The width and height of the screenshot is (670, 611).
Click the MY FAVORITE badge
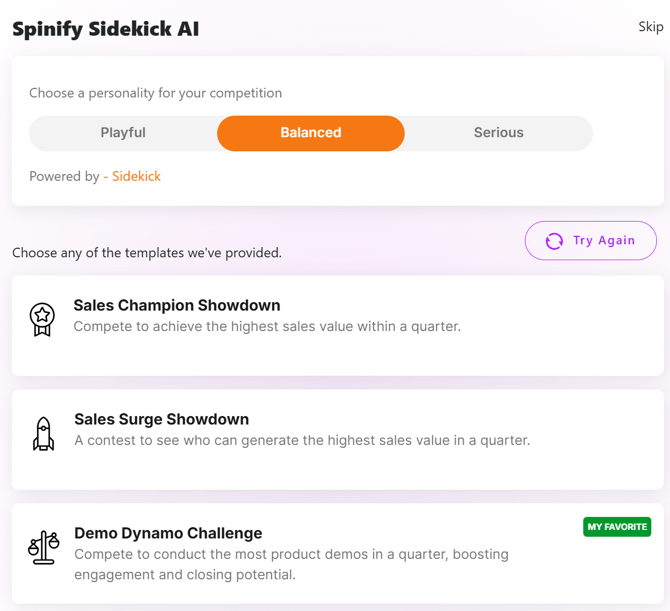coord(617,527)
